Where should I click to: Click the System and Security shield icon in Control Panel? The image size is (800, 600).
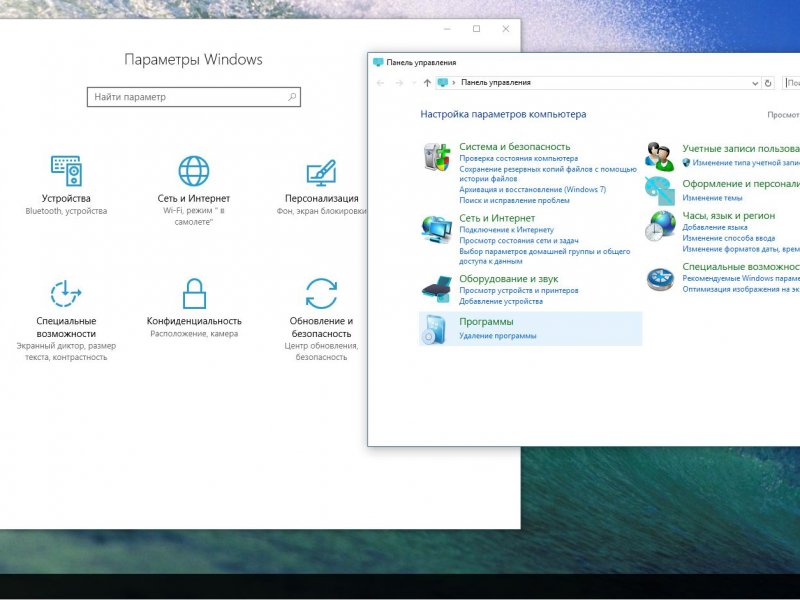pos(437,156)
